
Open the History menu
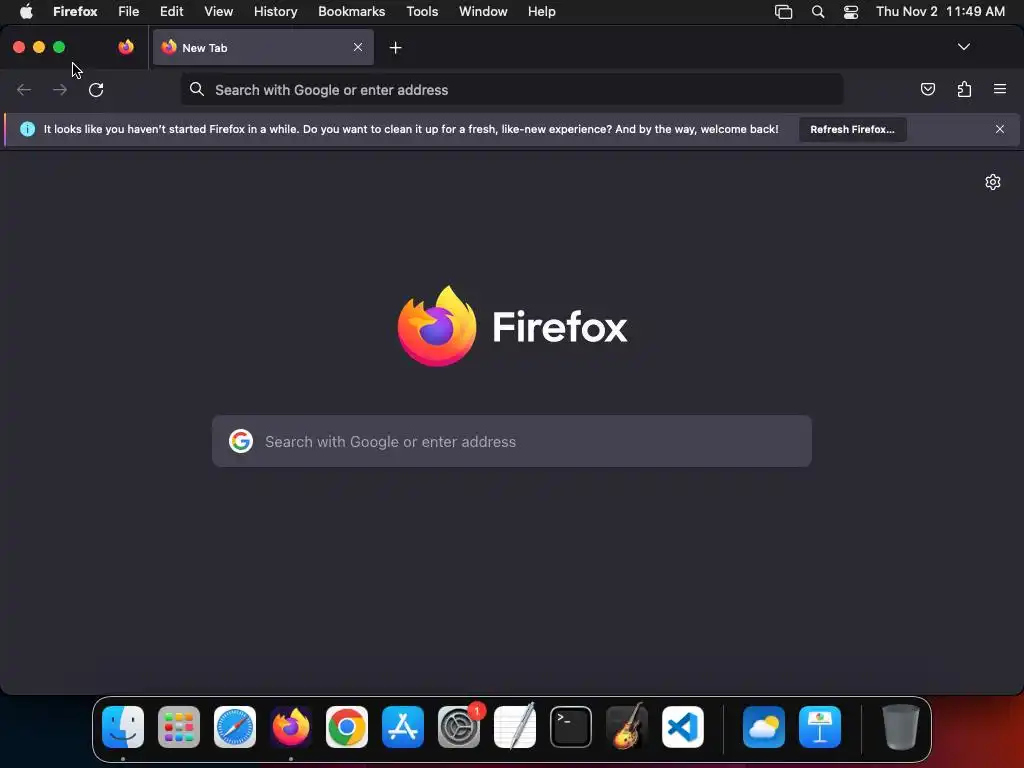pos(276,12)
